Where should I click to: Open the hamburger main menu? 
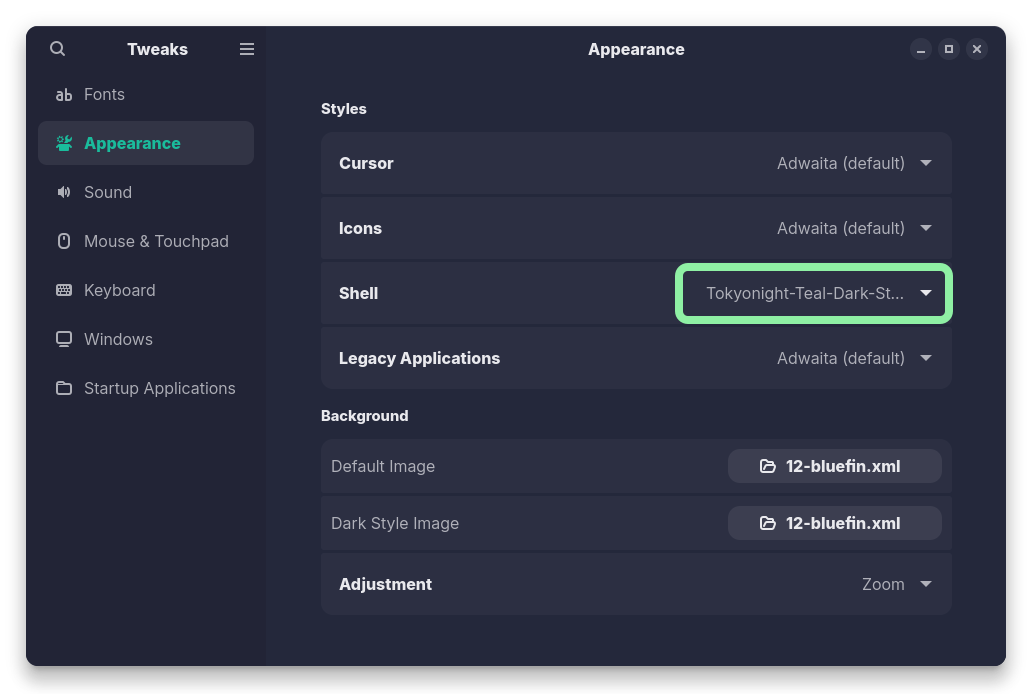(x=247, y=49)
